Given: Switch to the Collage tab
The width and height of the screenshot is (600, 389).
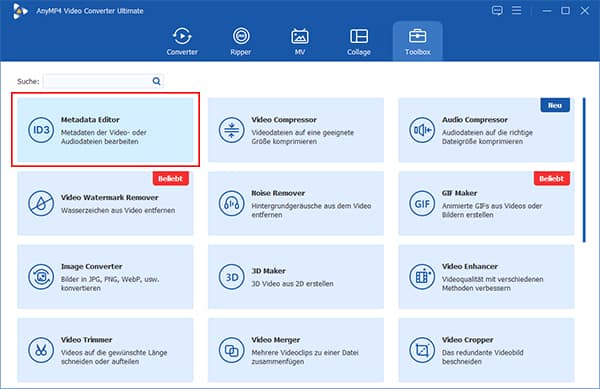Looking at the screenshot, I should point(359,41).
